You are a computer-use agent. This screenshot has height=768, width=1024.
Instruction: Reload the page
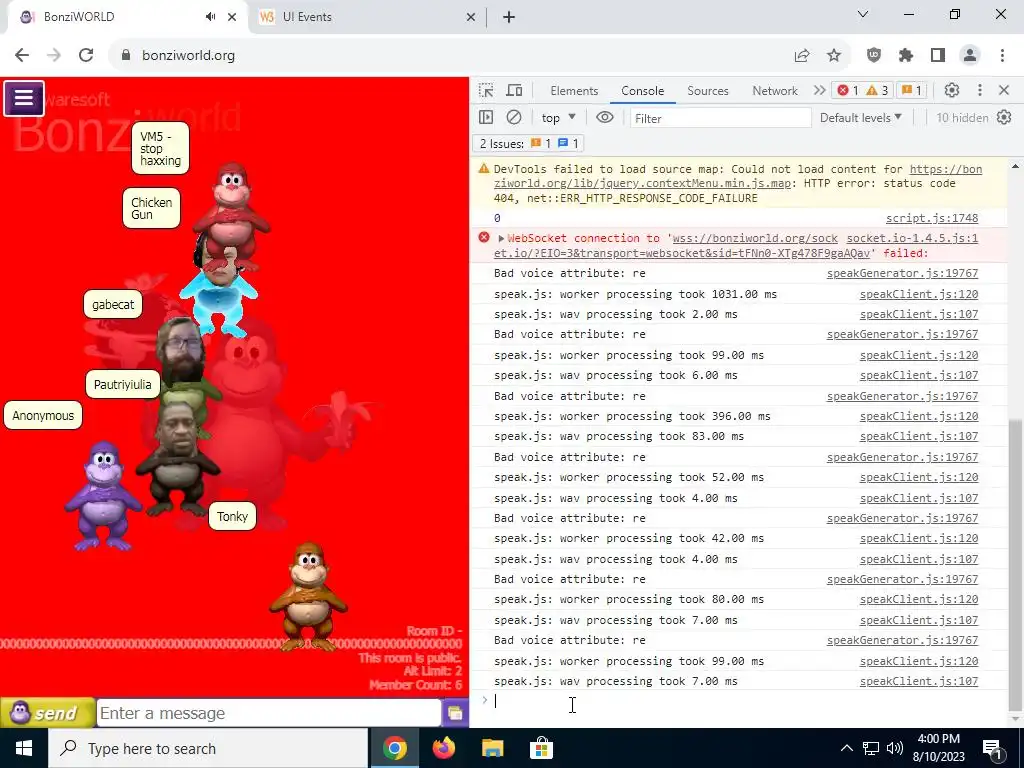click(x=86, y=55)
